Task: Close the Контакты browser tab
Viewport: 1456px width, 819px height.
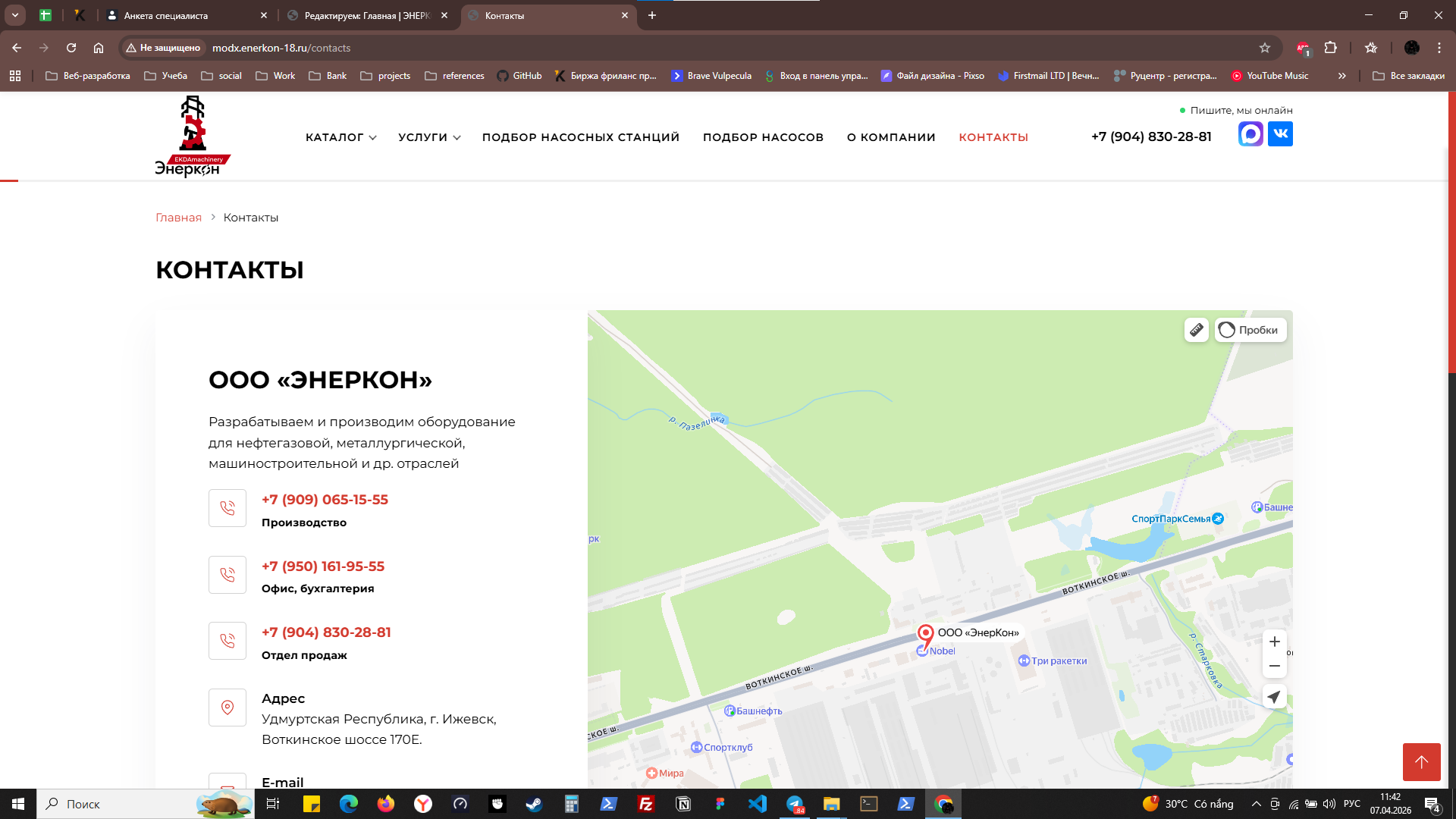Action: click(625, 15)
